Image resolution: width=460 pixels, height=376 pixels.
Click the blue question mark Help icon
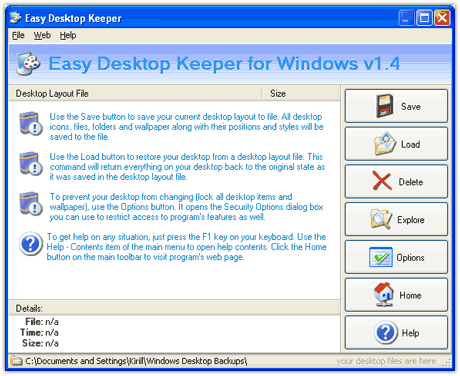(x=386, y=332)
